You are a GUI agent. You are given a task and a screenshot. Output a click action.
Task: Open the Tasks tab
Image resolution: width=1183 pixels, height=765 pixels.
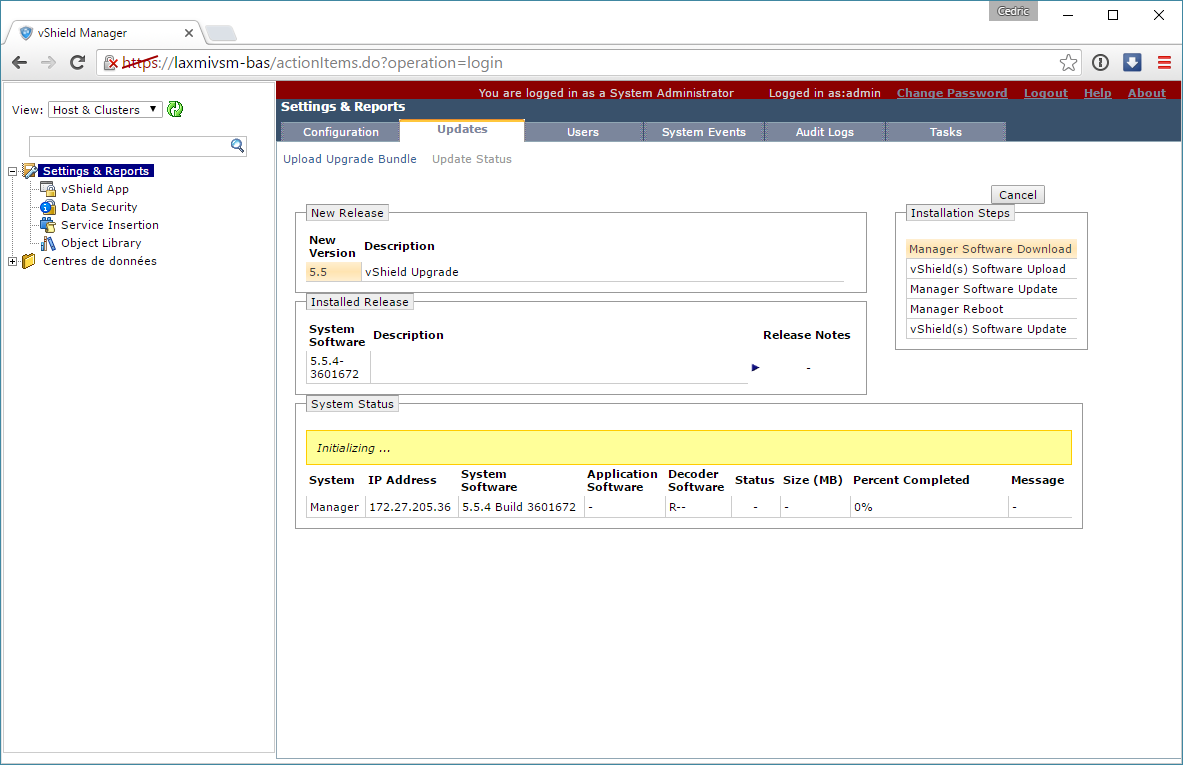coord(945,132)
